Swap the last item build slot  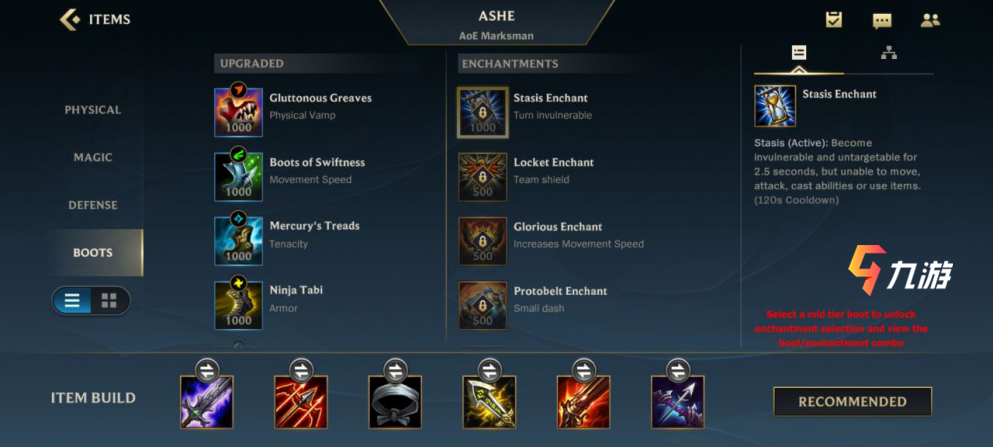(678, 368)
